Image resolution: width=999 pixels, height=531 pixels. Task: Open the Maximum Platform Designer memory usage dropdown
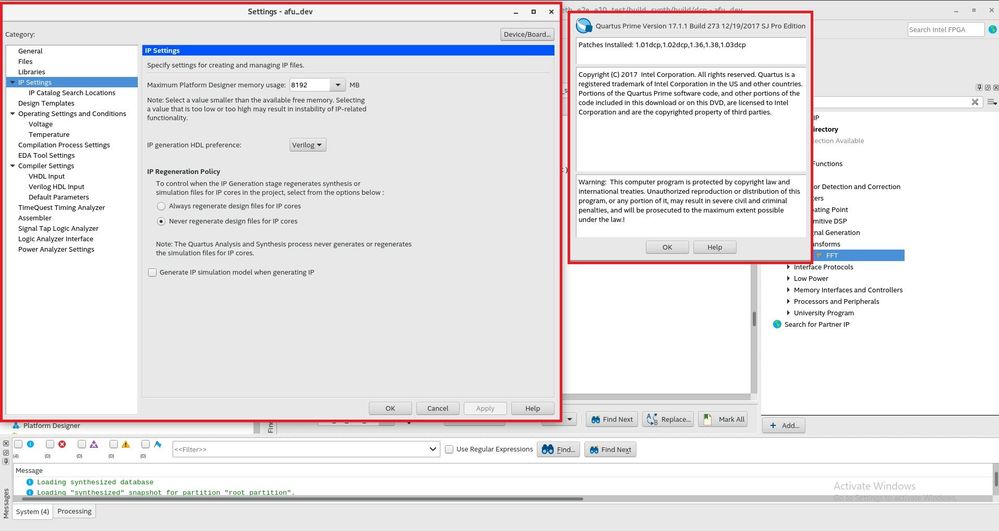[x=338, y=85]
